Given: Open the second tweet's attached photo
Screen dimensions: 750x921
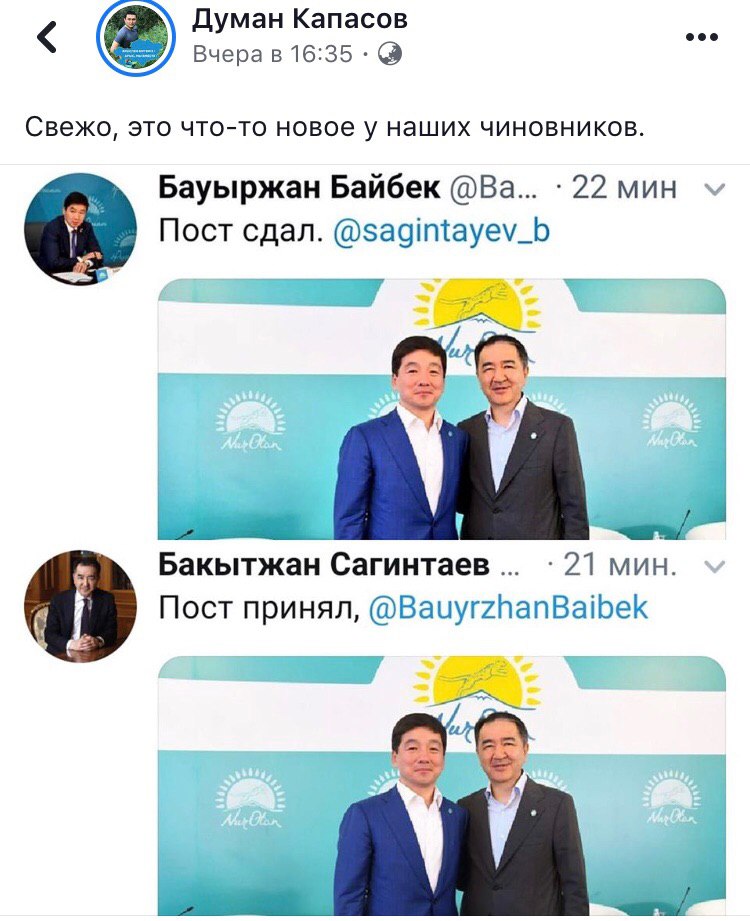Looking at the screenshot, I should tap(442, 785).
